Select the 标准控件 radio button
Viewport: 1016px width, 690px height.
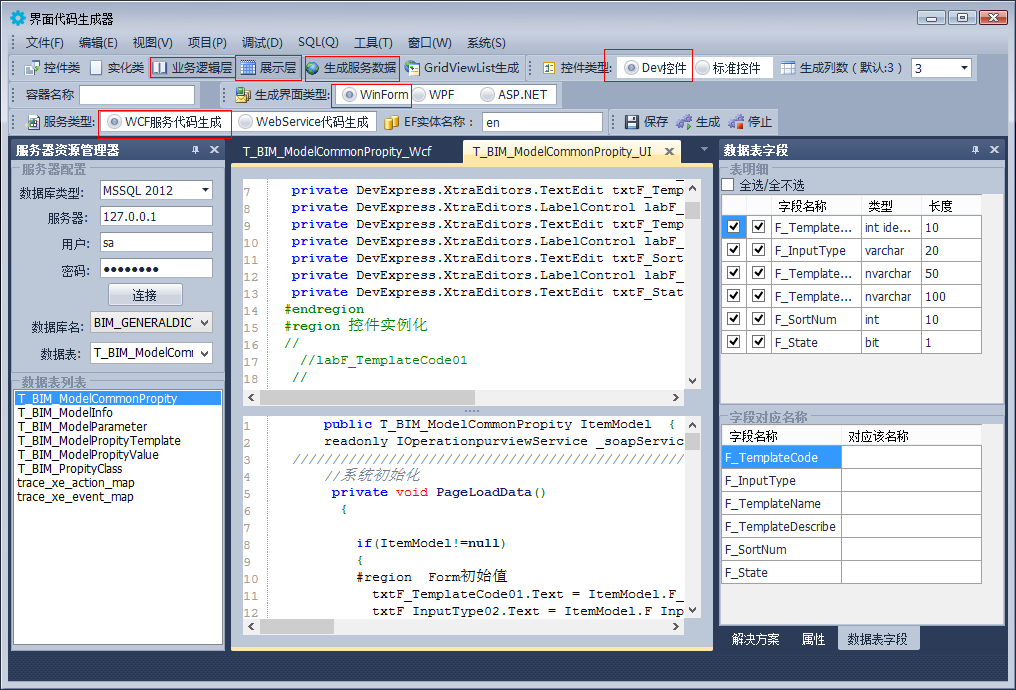[702, 68]
